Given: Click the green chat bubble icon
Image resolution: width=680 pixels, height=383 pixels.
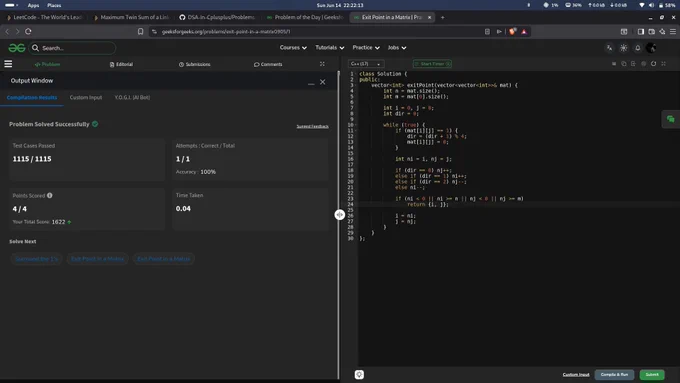Looking at the screenshot, I should (x=670, y=119).
